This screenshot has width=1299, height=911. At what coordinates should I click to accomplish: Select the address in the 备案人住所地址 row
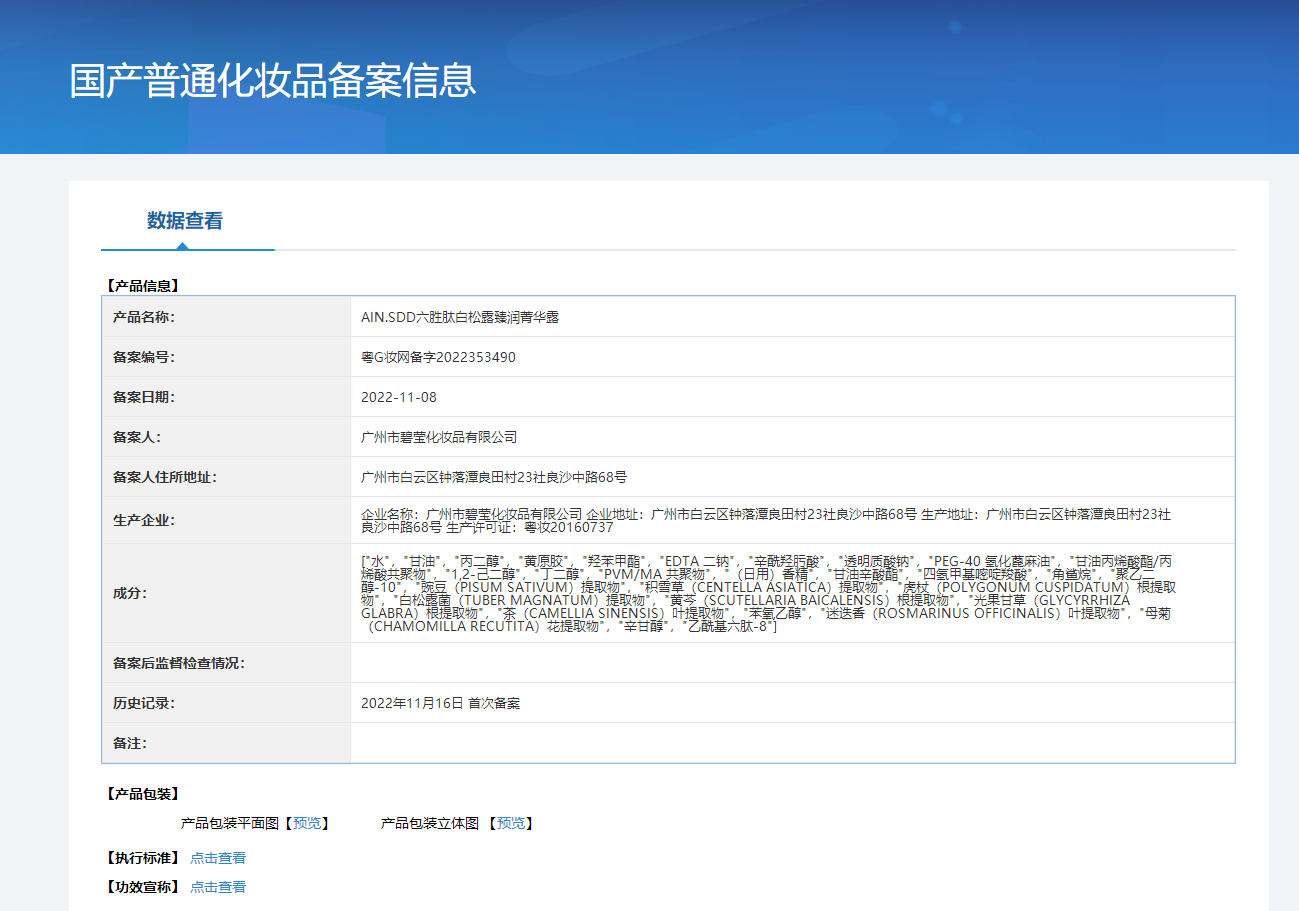tap(494, 477)
